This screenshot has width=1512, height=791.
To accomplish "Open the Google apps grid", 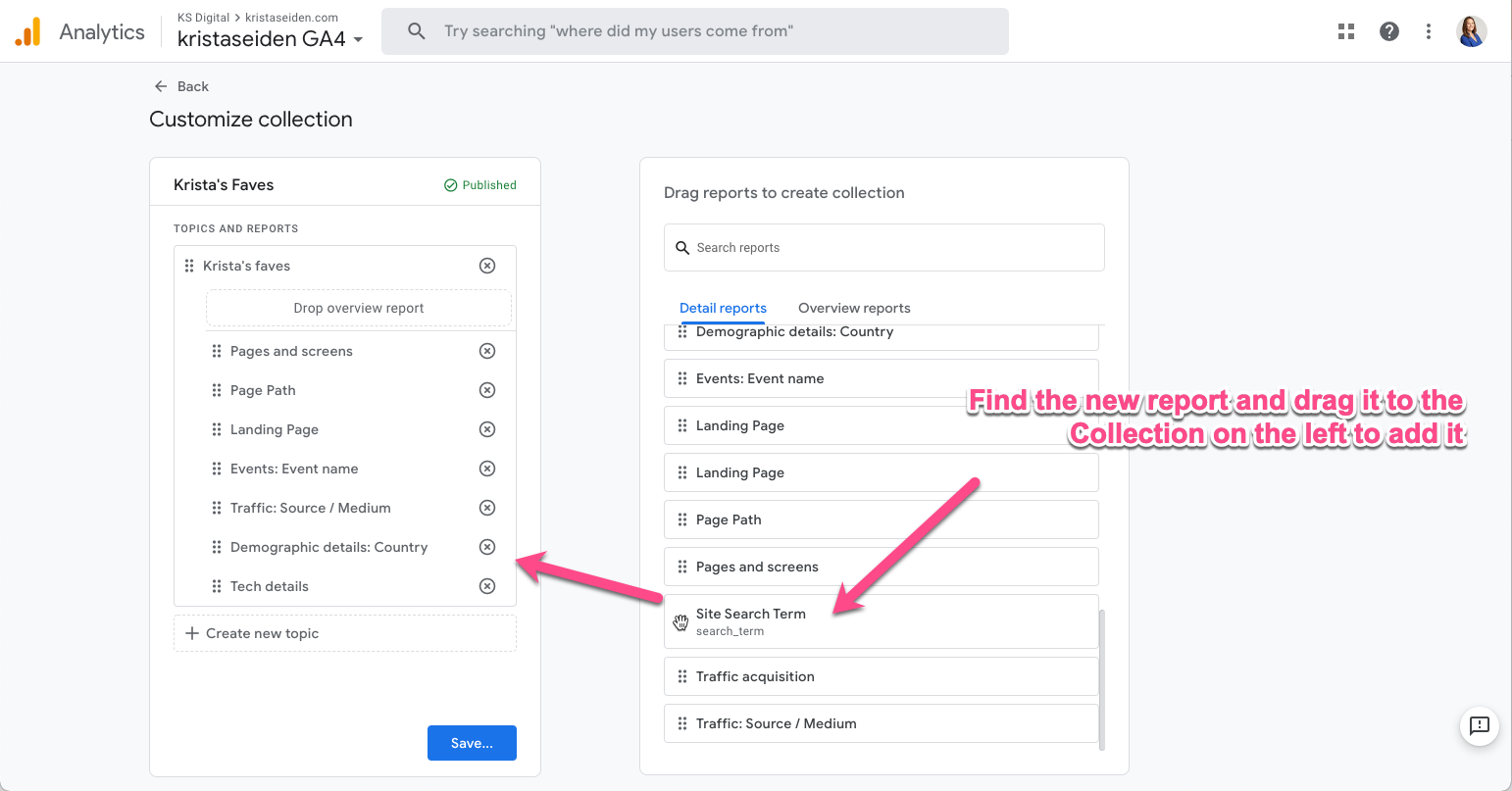I will click(x=1346, y=31).
